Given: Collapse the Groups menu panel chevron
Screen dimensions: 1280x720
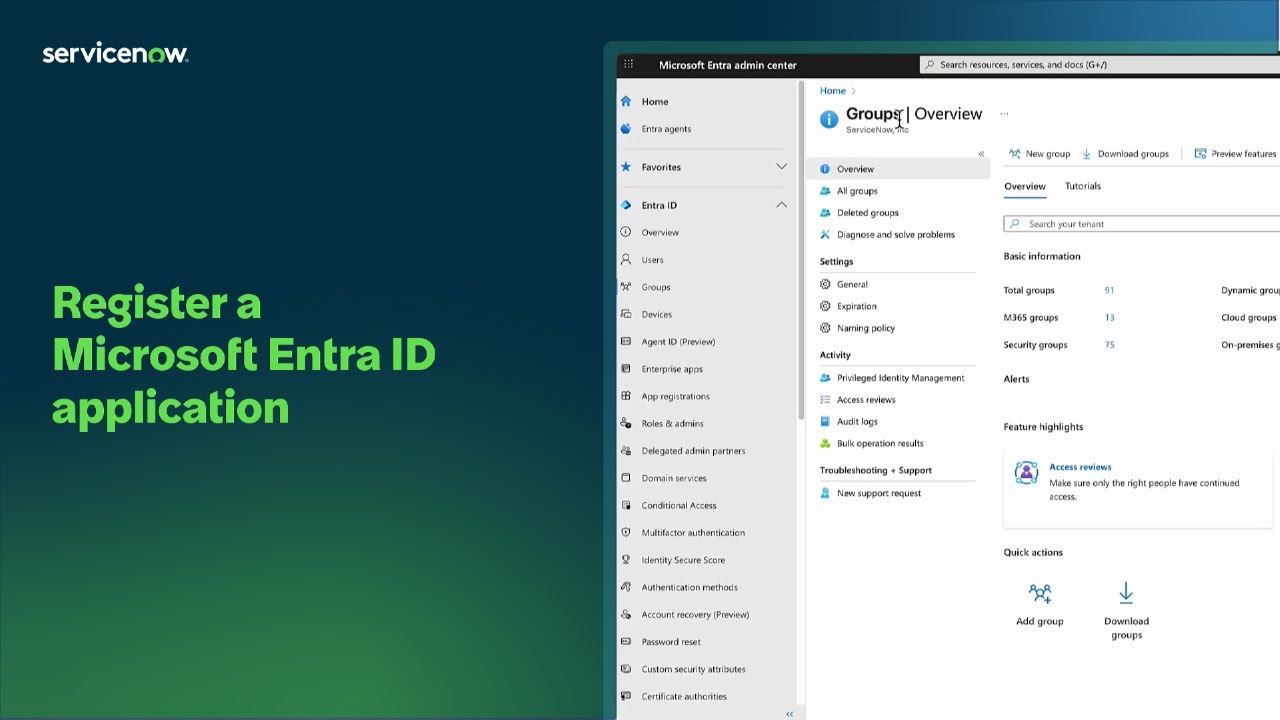Looking at the screenshot, I should 981,154.
